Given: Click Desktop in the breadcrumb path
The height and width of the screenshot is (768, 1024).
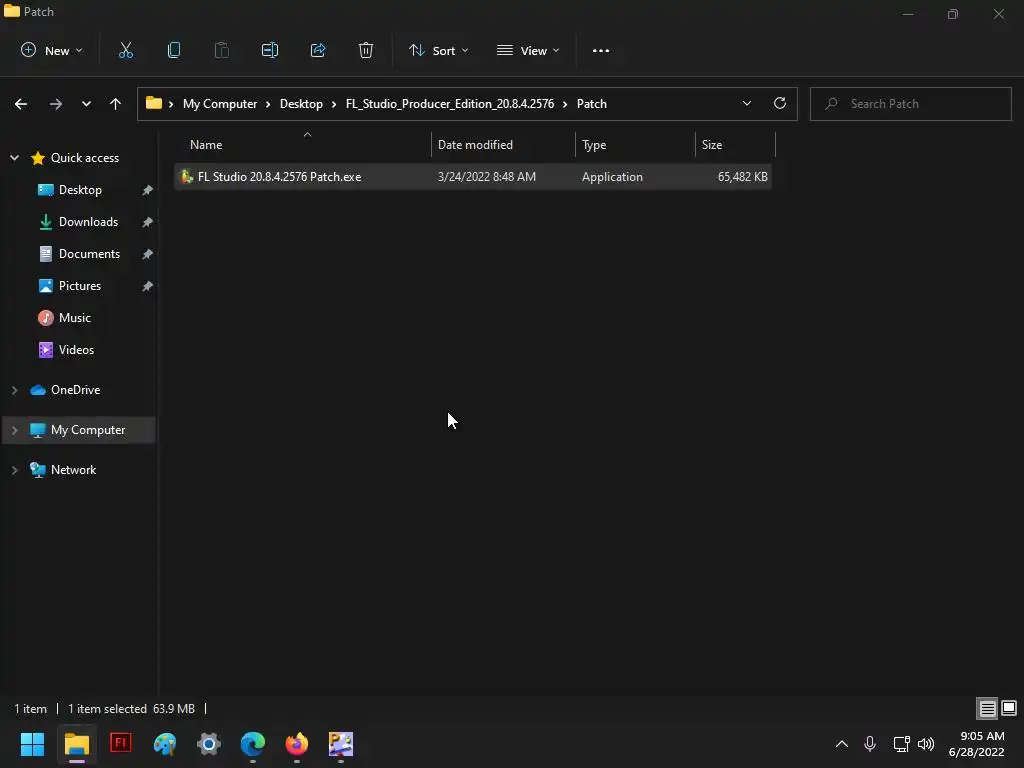Looking at the screenshot, I should coord(301,104).
